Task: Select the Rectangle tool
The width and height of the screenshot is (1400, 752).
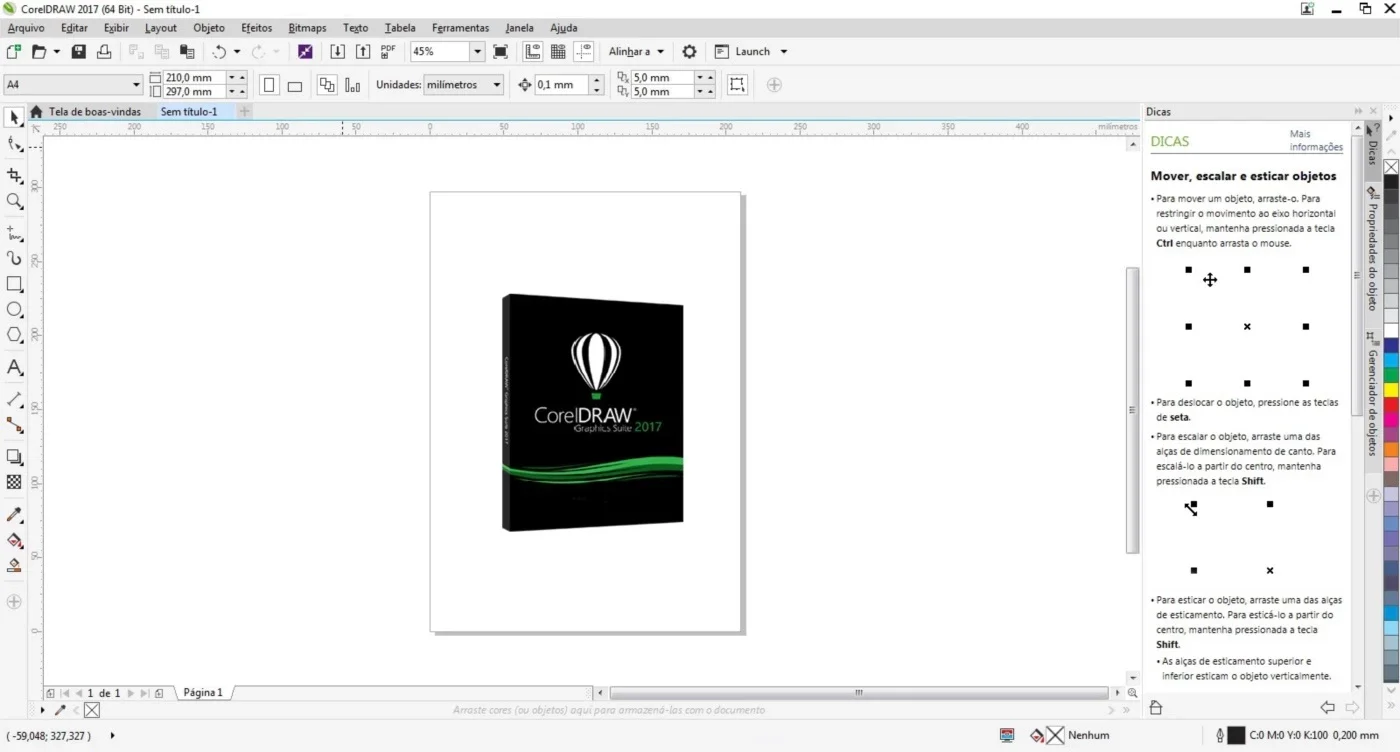Action: point(14,284)
